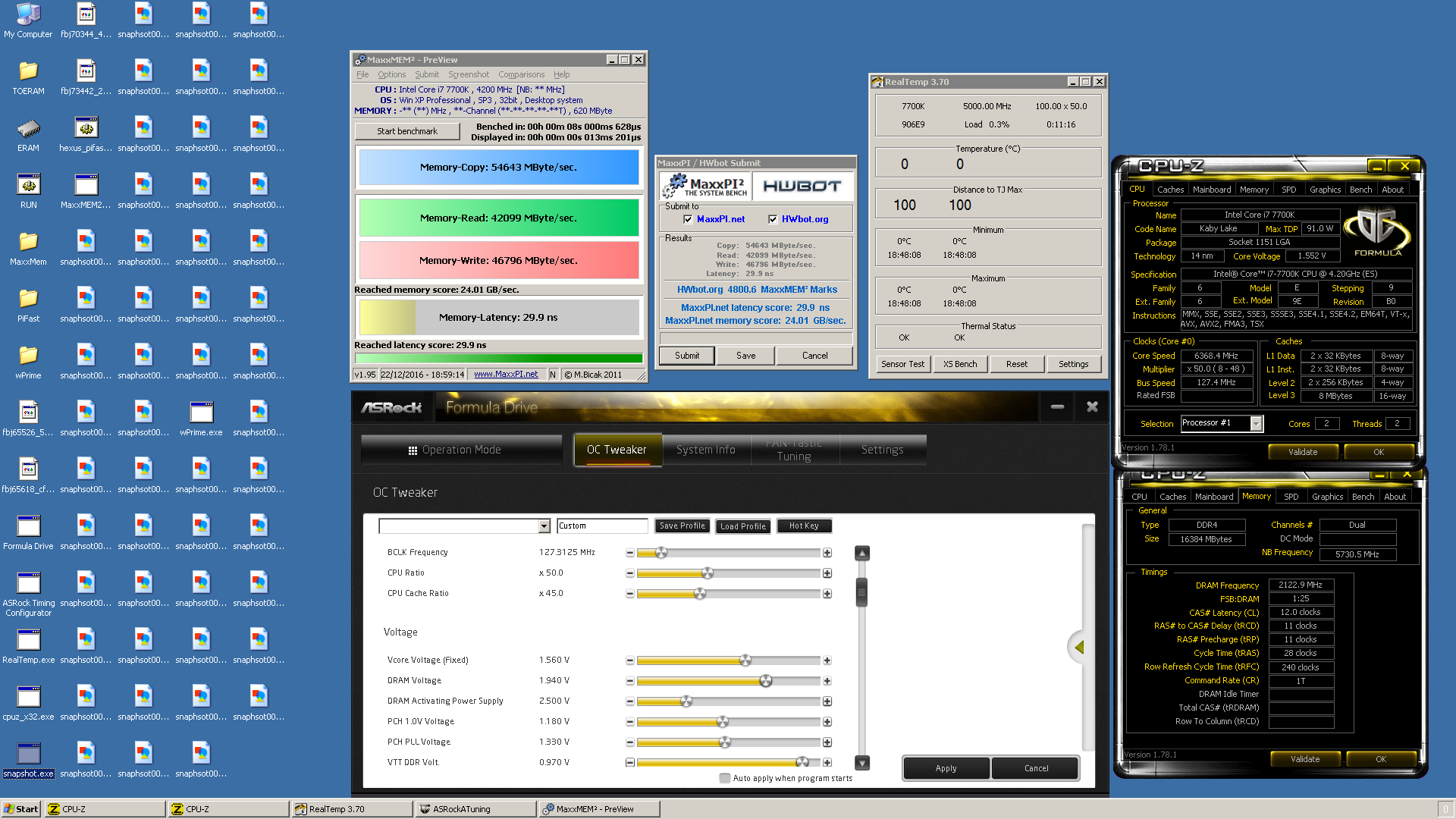Open the PiFast folder icon

(x=28, y=305)
